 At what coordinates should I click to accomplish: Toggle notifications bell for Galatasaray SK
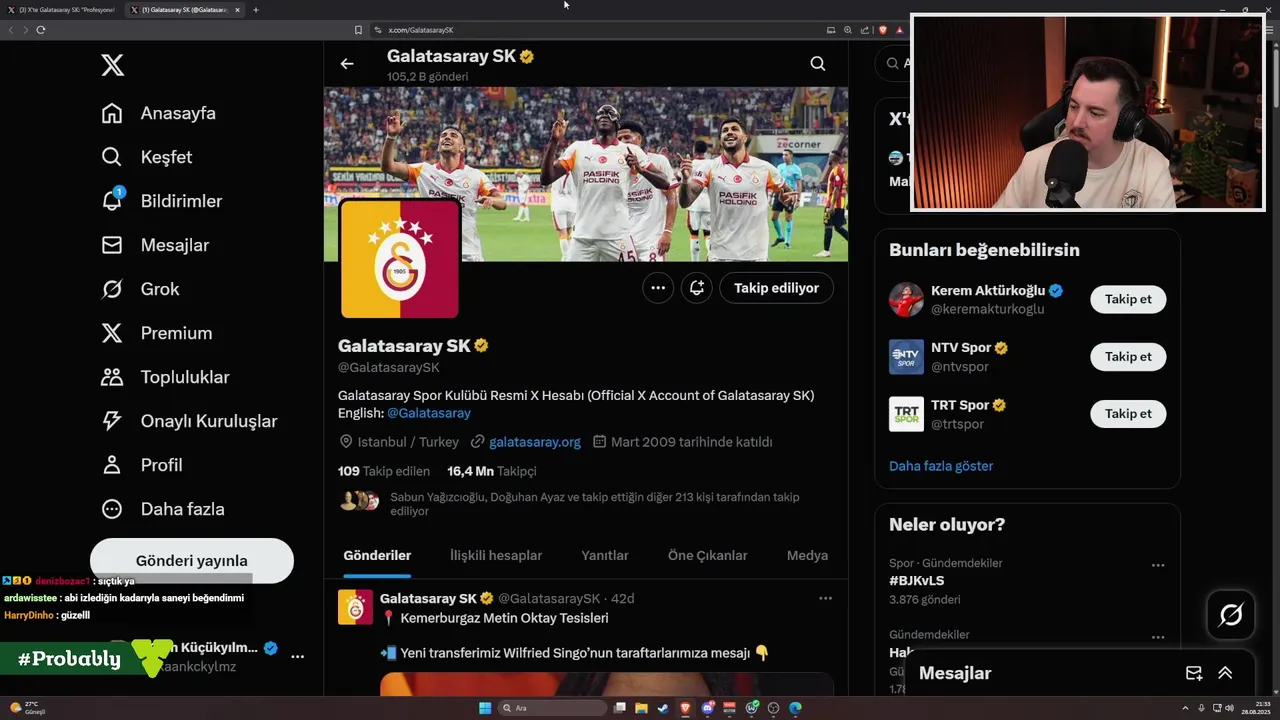697,288
